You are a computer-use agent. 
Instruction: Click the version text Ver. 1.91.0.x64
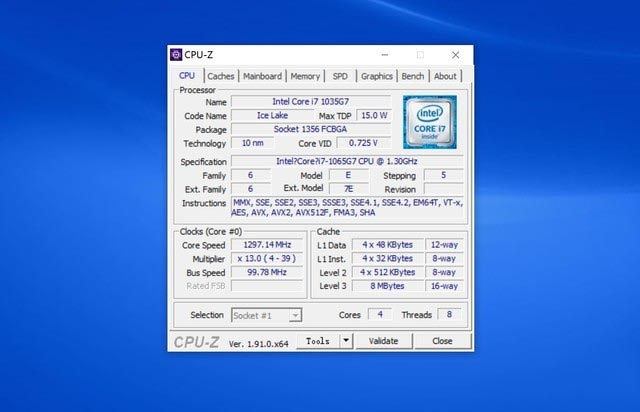pos(258,344)
